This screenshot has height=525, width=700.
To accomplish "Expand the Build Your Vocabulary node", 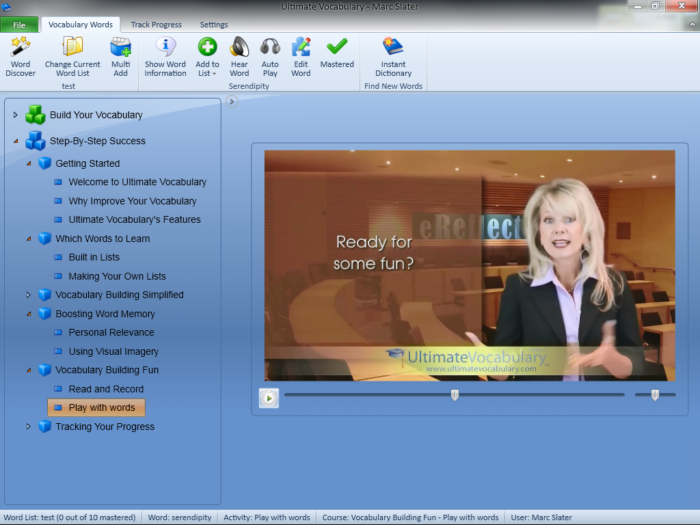I will (15, 115).
